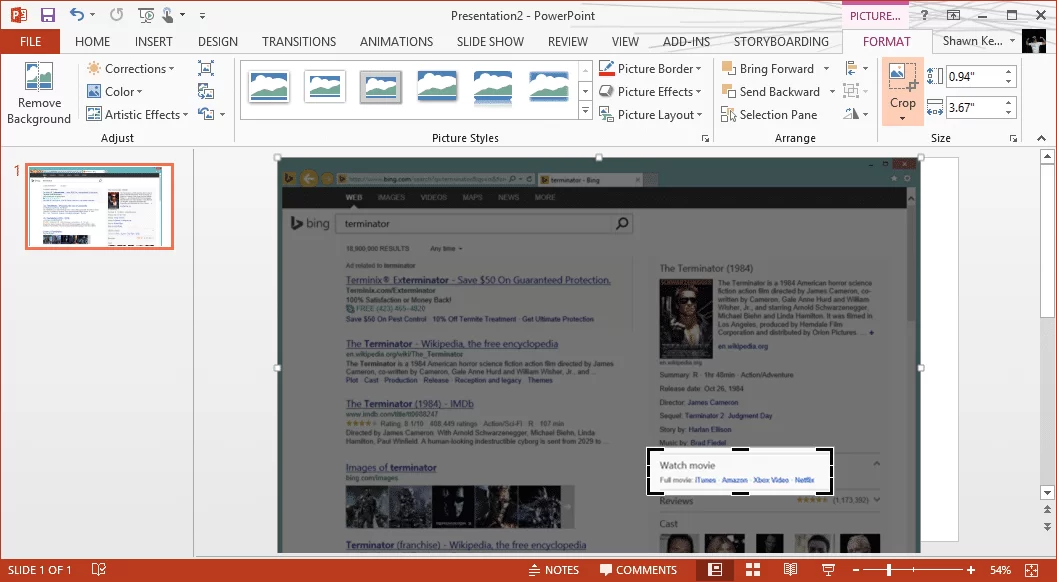Screen dimensions: 1057x582
Task: Open the Help question mark icon
Action: (924, 15)
